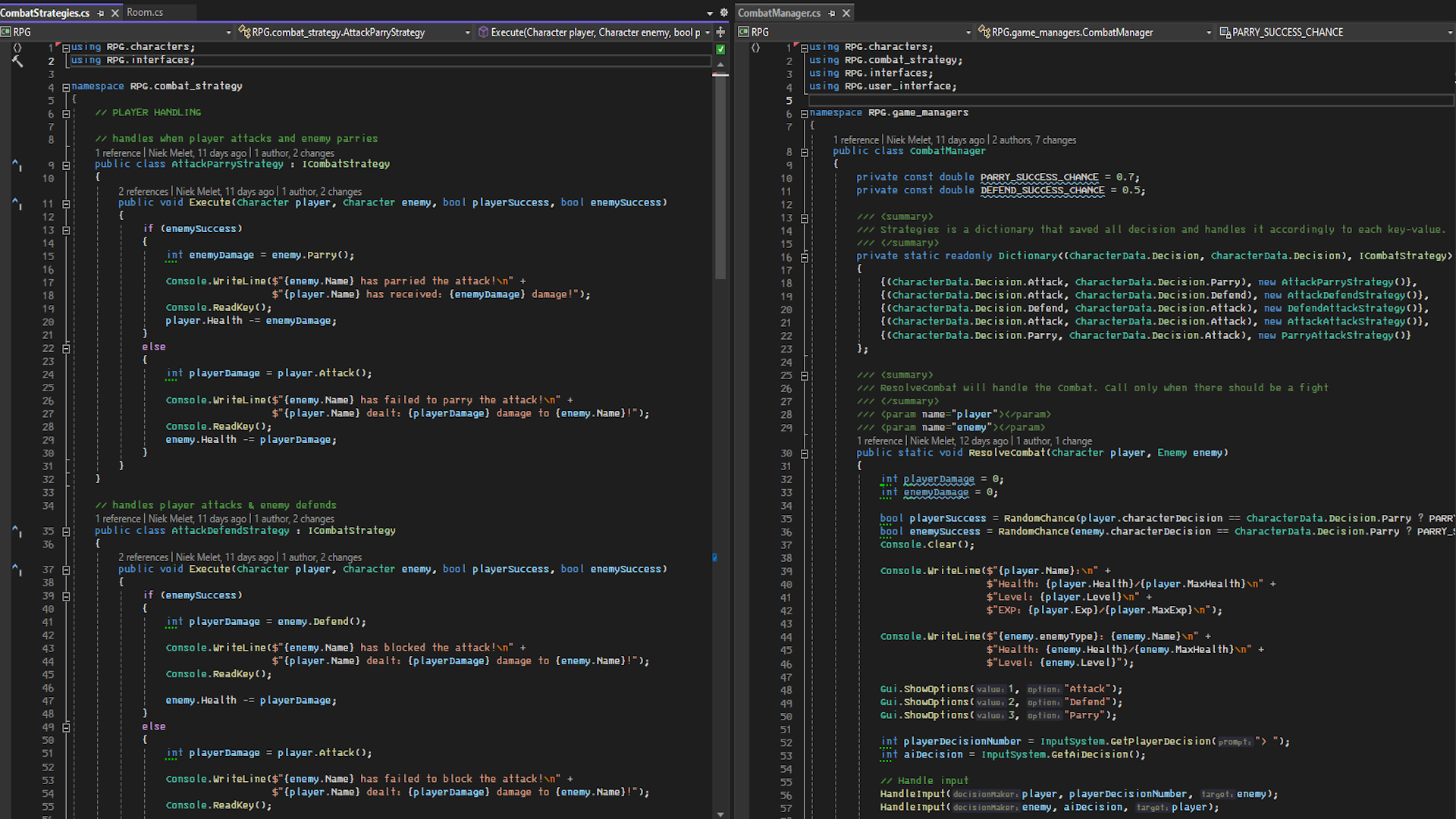Click the left editor vertical scrollbar thumb
The width and height of the screenshot is (1456, 819).
tap(720, 178)
